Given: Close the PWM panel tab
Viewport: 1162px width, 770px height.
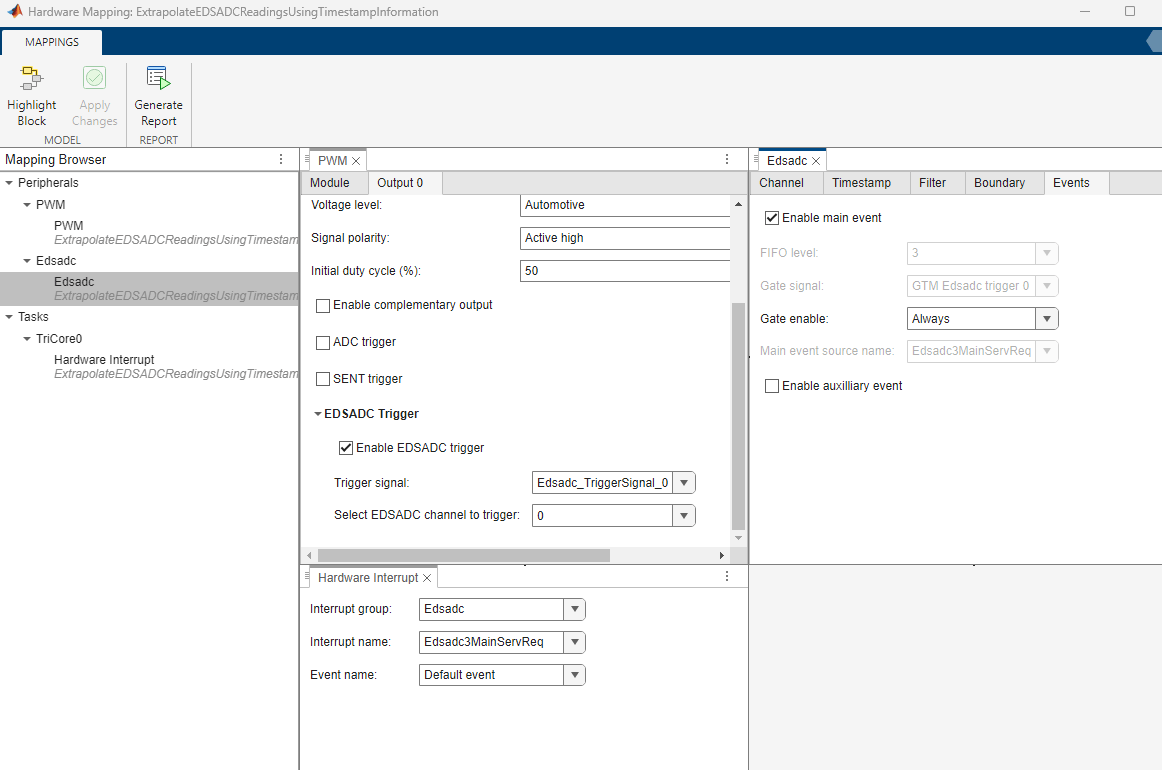Looking at the screenshot, I should coord(356,161).
